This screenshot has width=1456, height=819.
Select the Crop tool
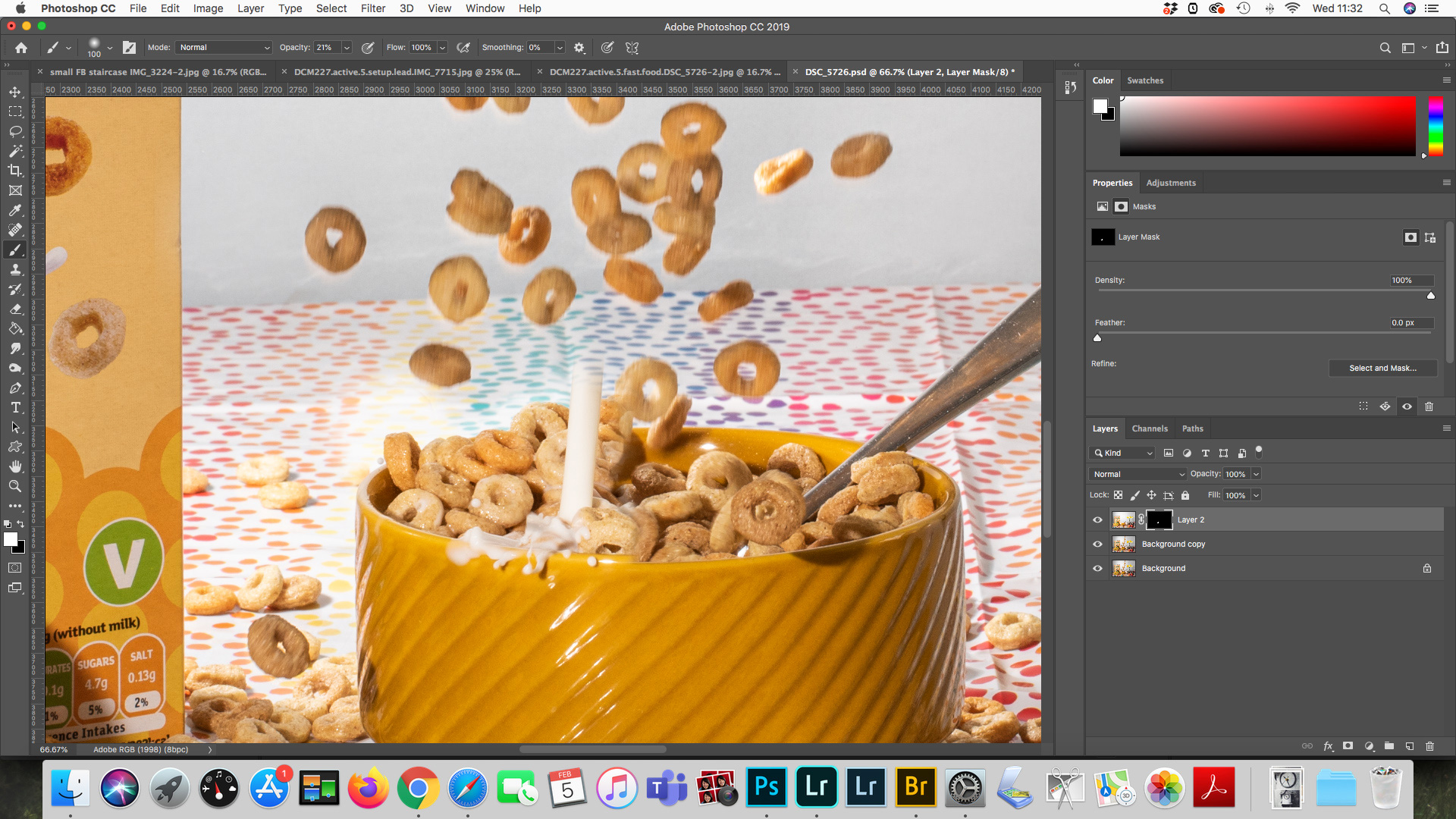click(x=15, y=171)
